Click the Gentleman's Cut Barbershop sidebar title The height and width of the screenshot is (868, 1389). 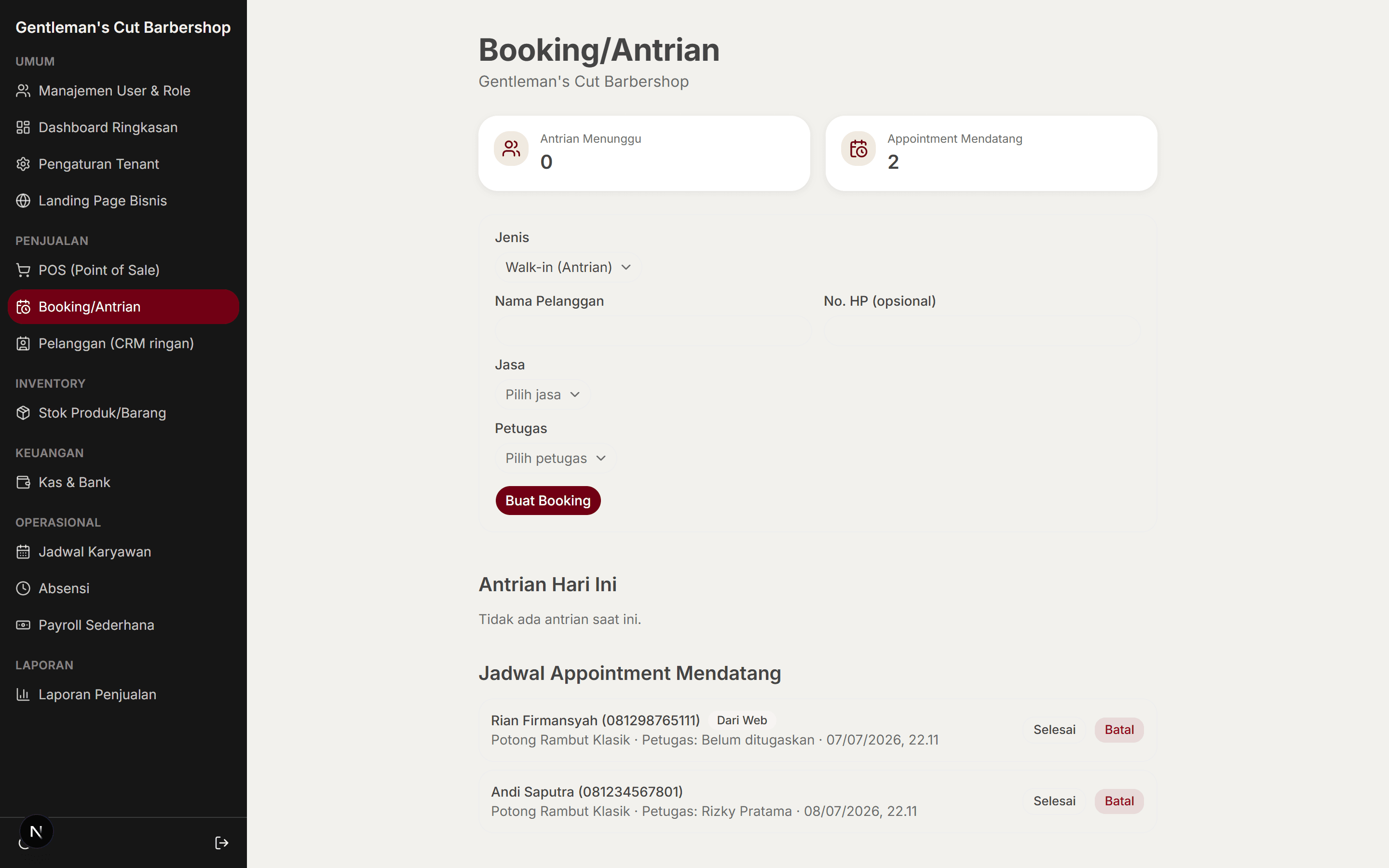tap(123, 27)
